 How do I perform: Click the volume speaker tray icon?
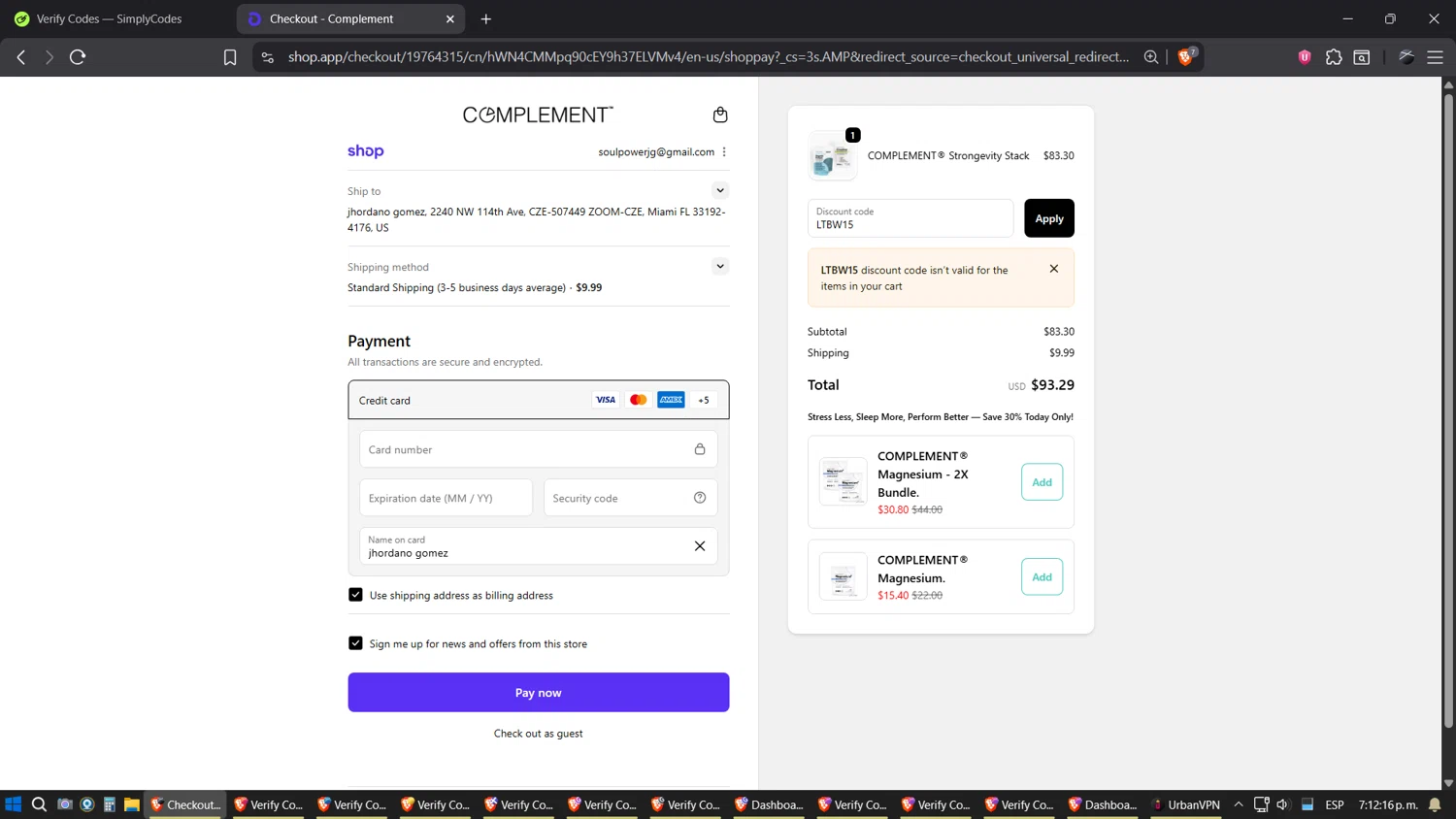click(x=1282, y=804)
